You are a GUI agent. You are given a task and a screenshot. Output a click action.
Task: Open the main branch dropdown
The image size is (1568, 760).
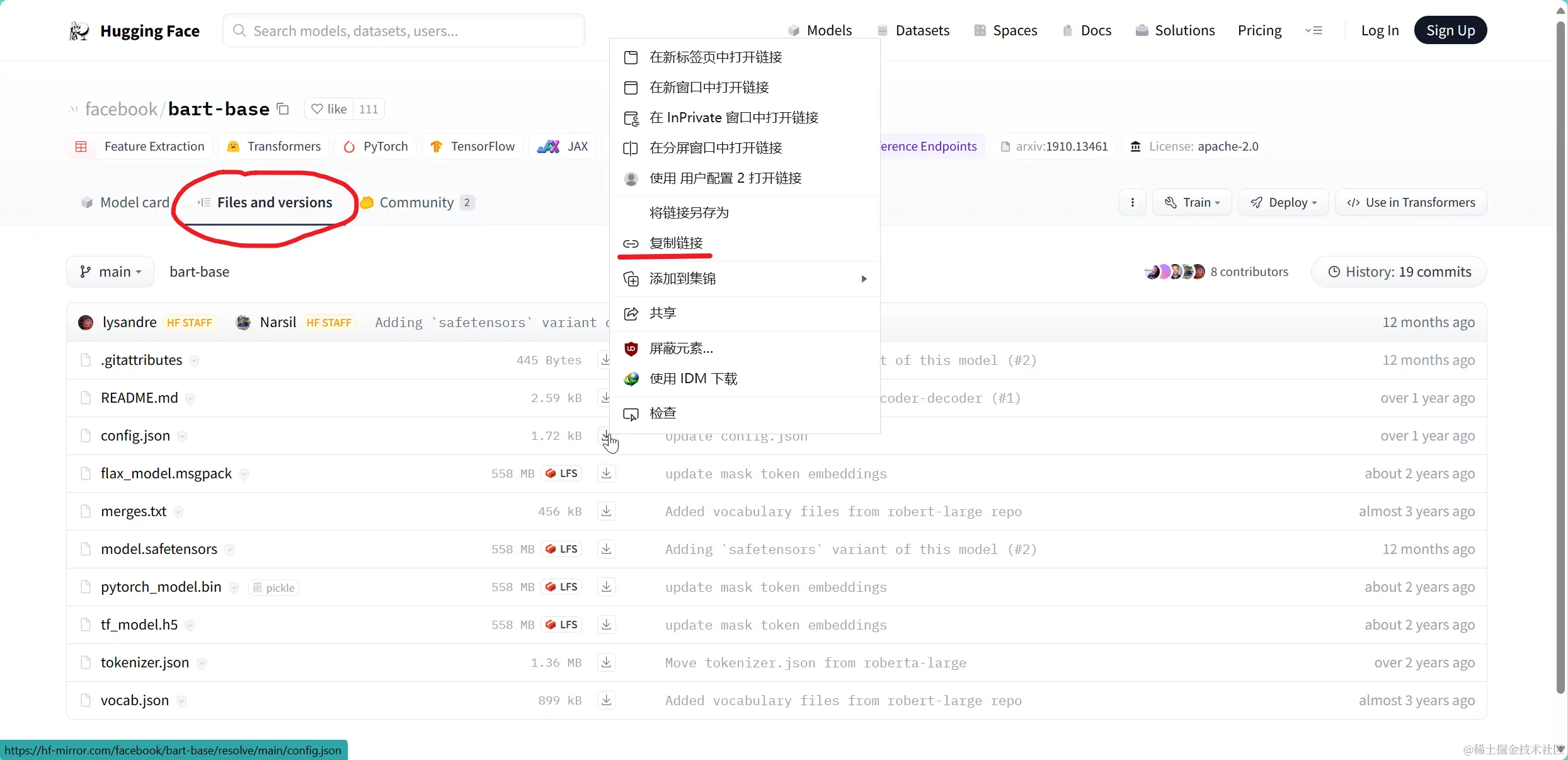pyautogui.click(x=110, y=272)
